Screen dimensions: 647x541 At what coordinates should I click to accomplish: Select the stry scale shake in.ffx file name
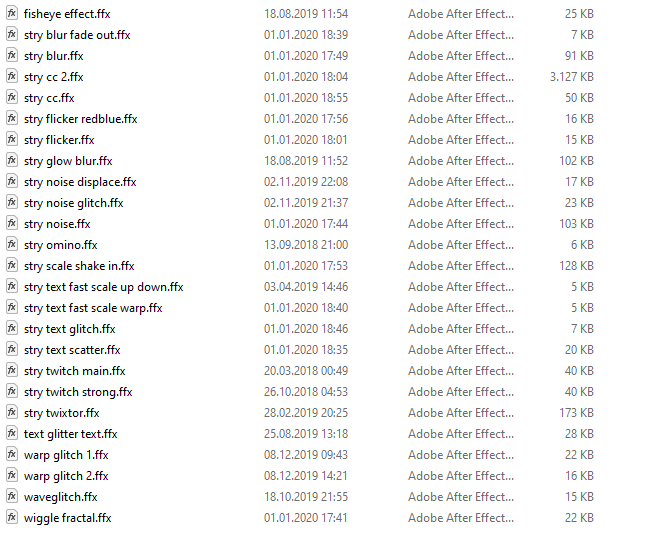click(79, 266)
